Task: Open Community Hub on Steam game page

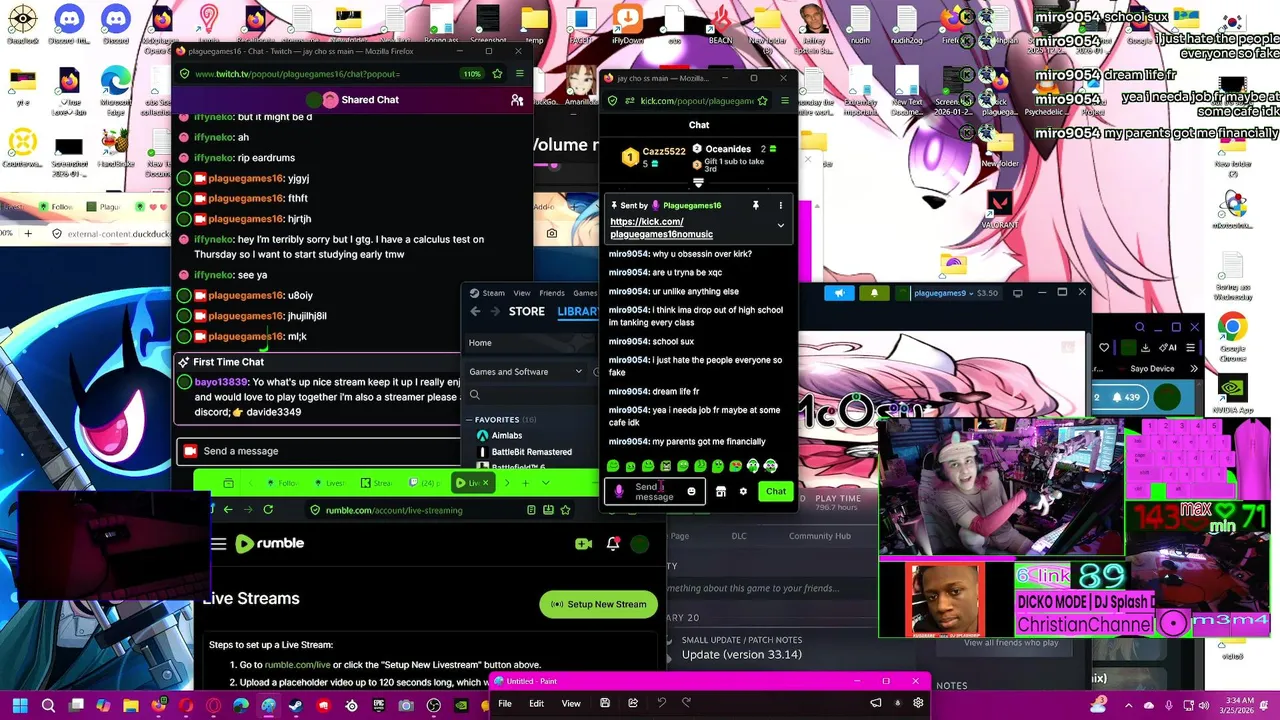Action: [x=820, y=536]
